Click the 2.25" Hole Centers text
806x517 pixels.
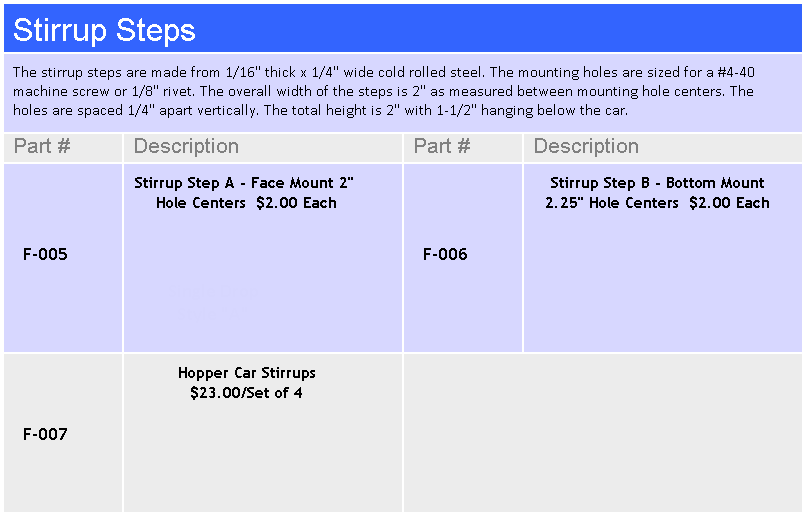click(612, 203)
